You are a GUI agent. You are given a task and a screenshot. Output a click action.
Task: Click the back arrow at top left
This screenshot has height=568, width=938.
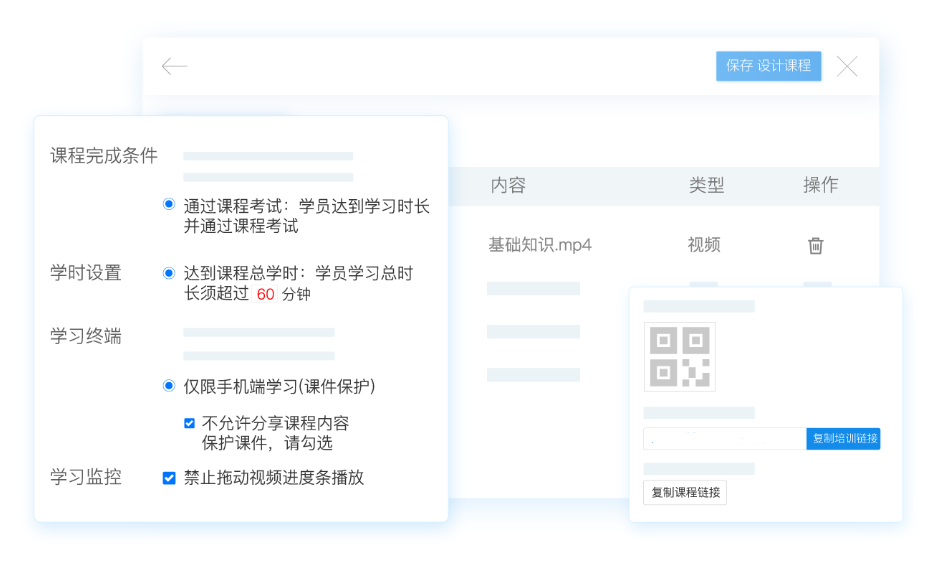174,67
